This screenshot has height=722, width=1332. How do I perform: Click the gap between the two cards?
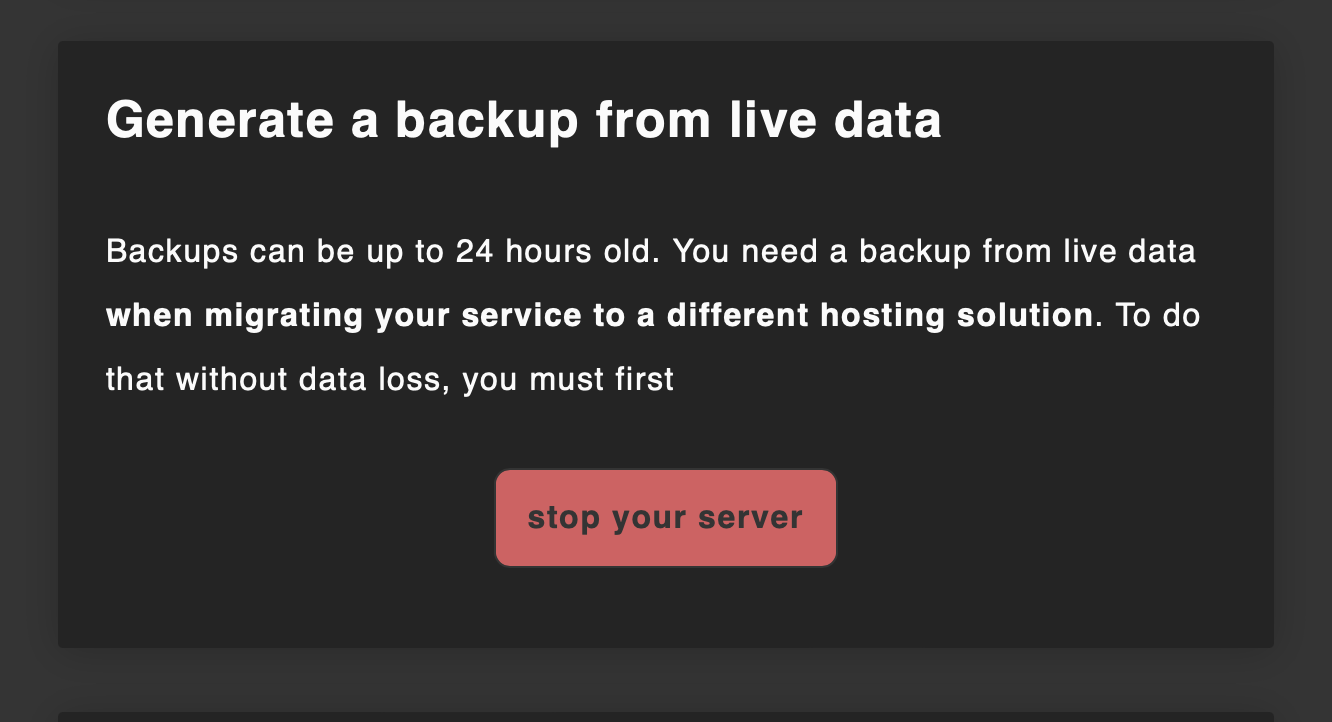tap(665, 675)
